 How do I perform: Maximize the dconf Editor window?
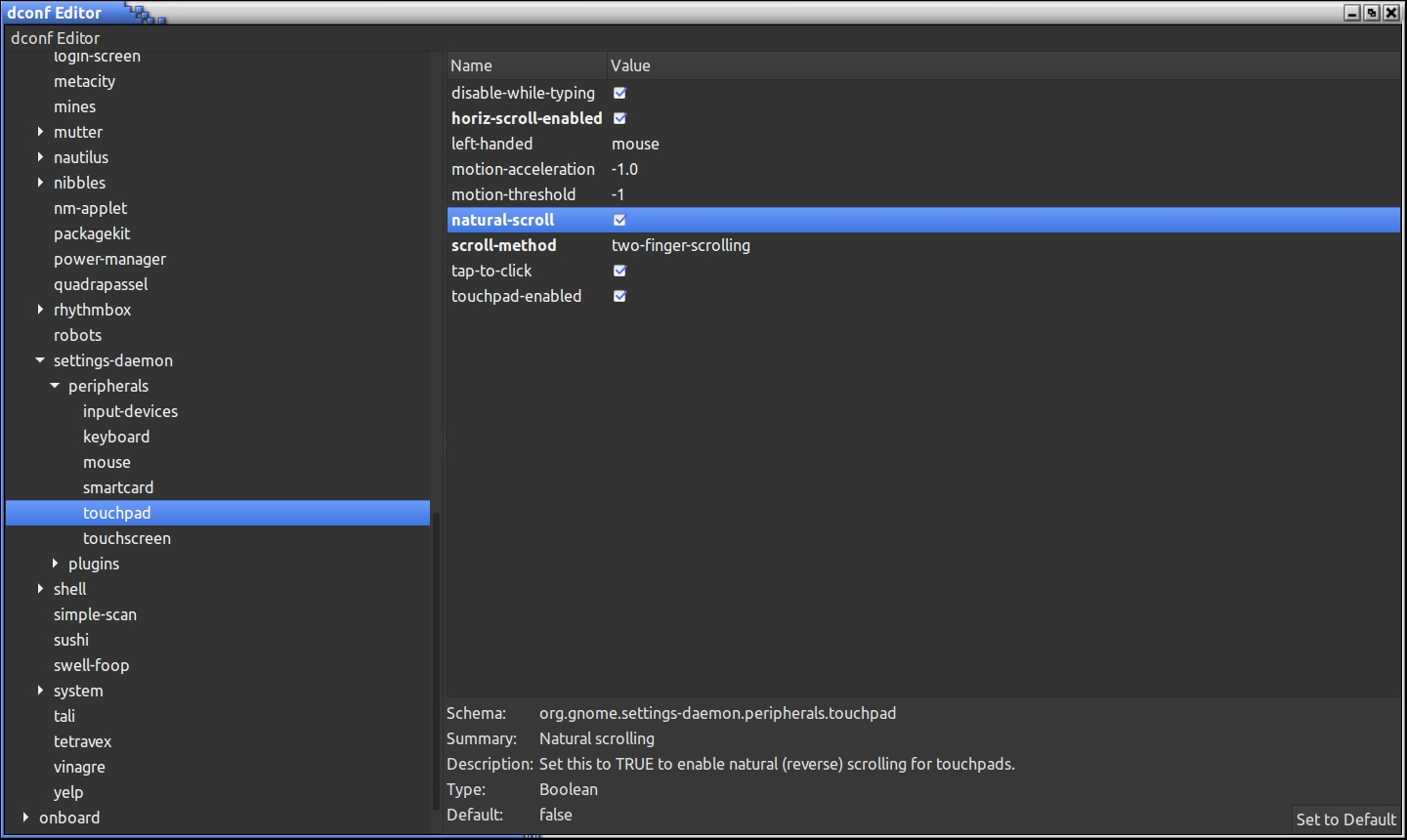click(x=1372, y=13)
